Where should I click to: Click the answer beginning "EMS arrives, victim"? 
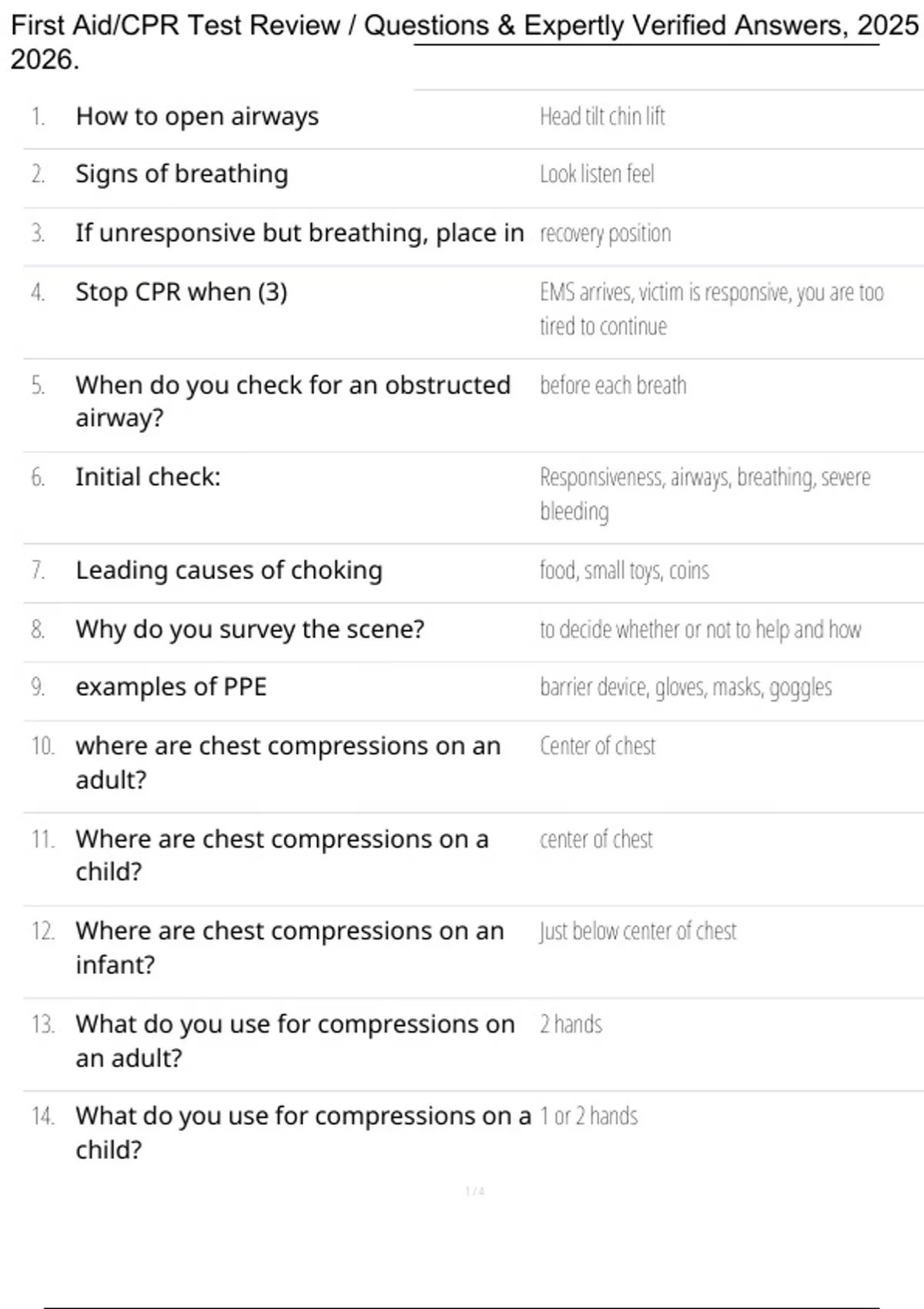click(x=711, y=309)
